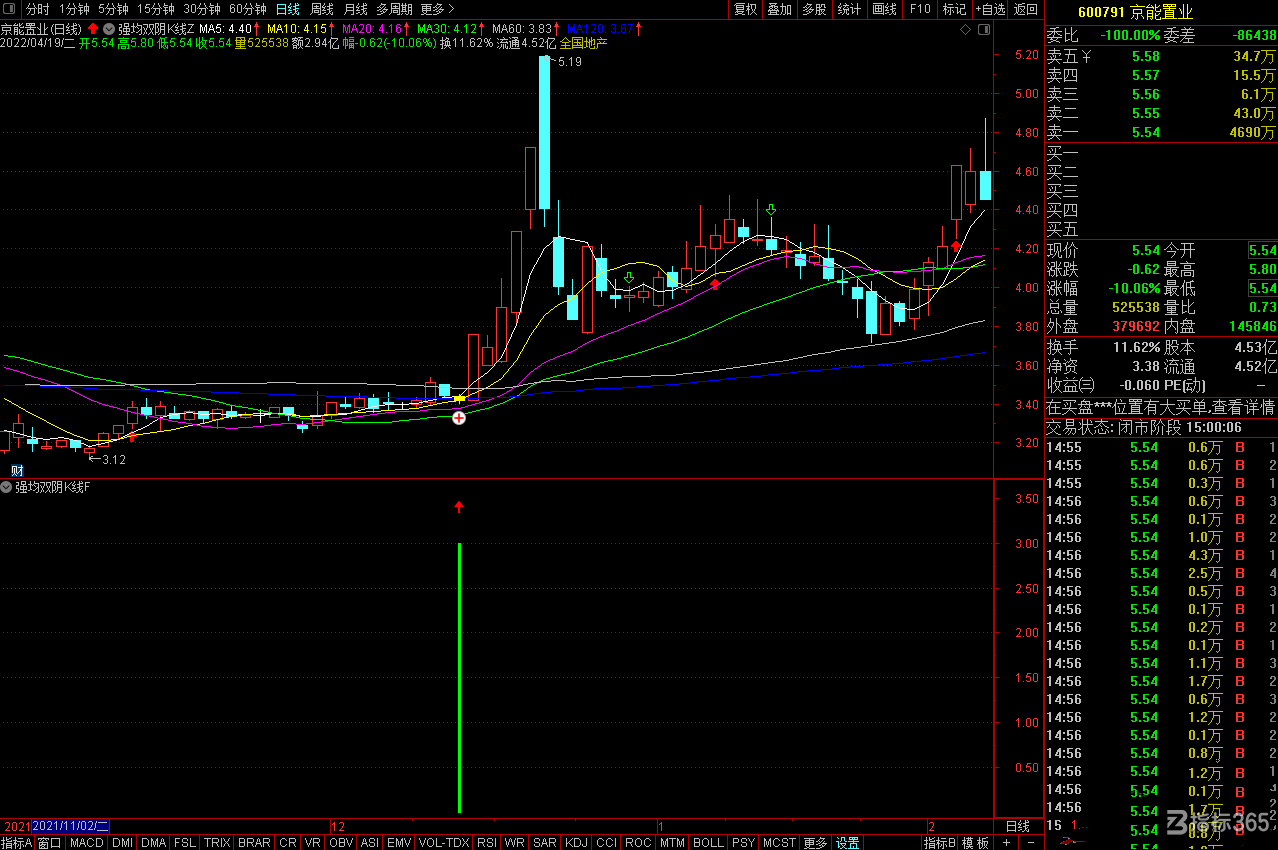Click the ¥ symbol next to 卖五

point(1085,57)
